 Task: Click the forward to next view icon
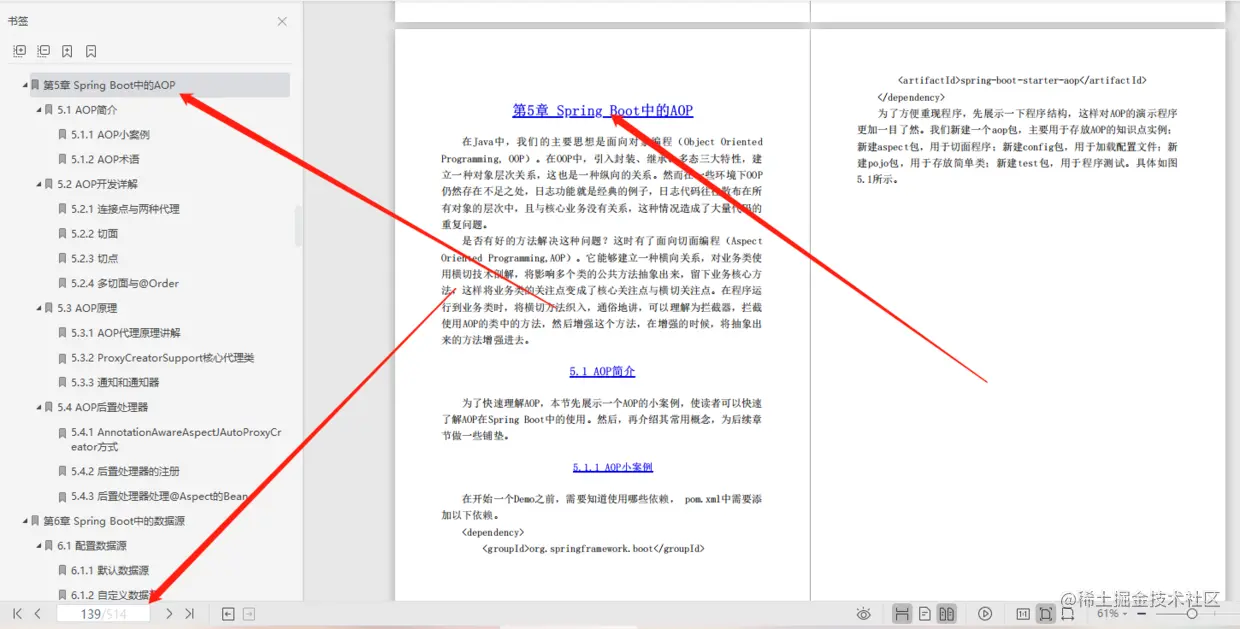tap(250, 614)
